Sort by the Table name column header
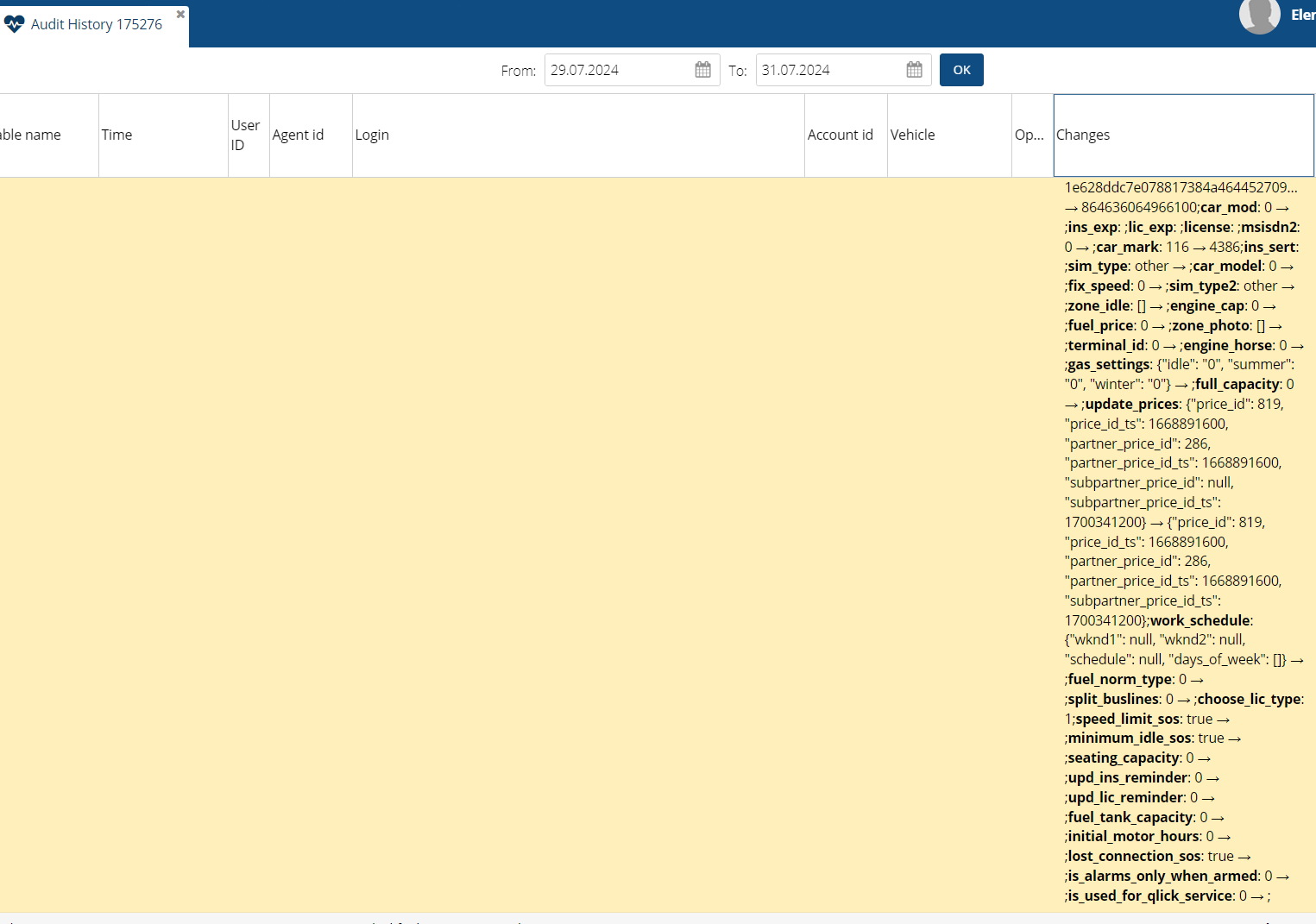 pyautogui.click(x=35, y=135)
